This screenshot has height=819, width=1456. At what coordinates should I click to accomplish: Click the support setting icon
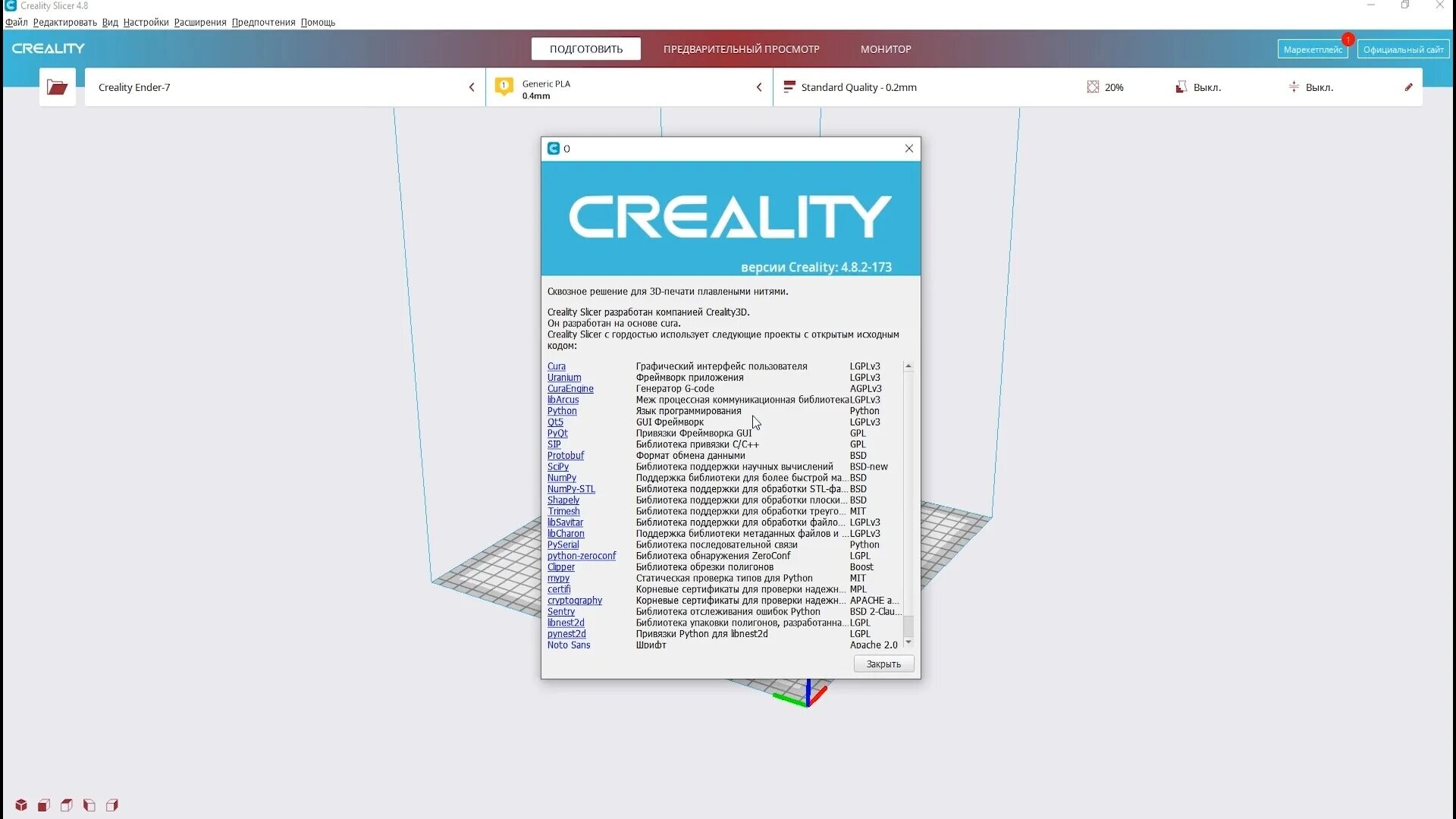click(x=1181, y=87)
